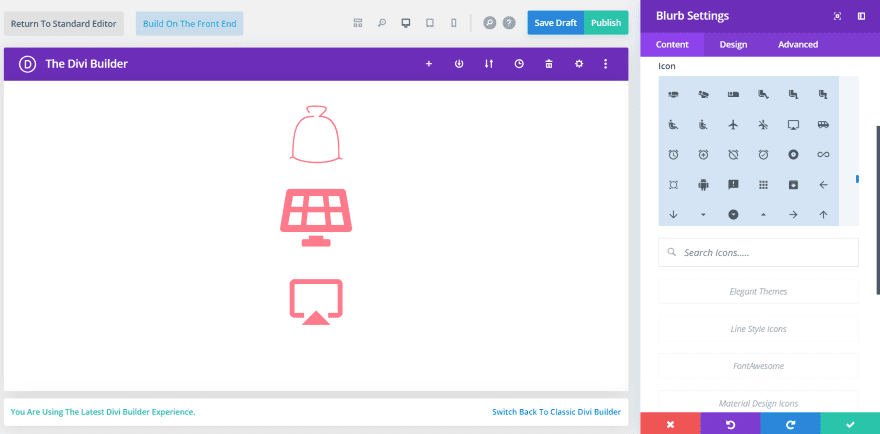The height and width of the screenshot is (434, 880).
Task: Pick the infinity symbol icon
Action: tap(823, 154)
